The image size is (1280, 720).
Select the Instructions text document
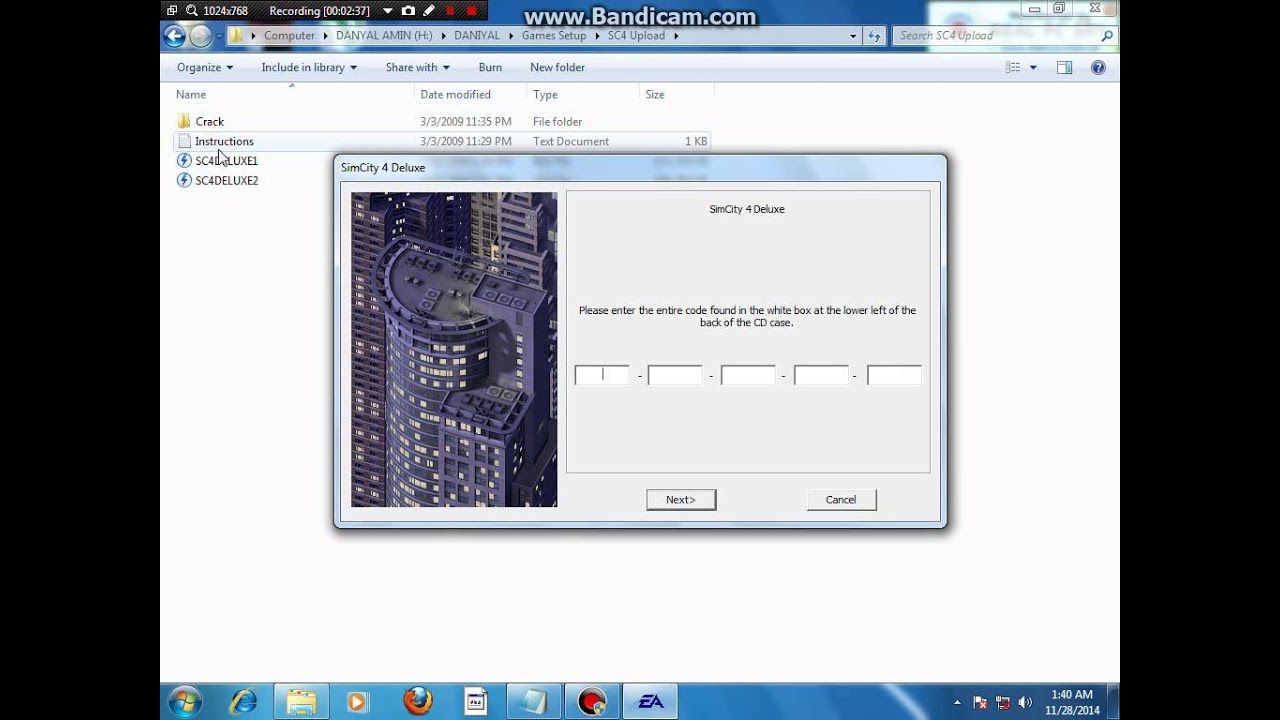(x=224, y=141)
